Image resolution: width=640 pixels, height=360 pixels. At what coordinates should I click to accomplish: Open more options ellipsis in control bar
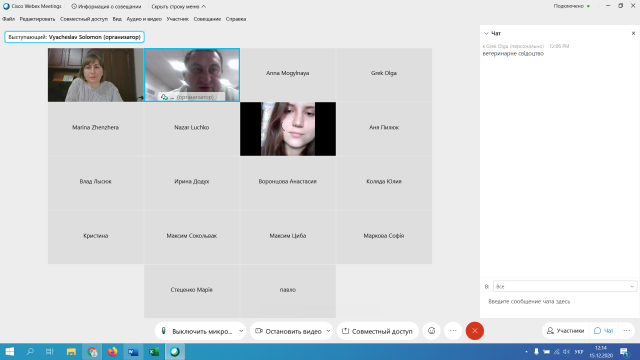(x=453, y=331)
